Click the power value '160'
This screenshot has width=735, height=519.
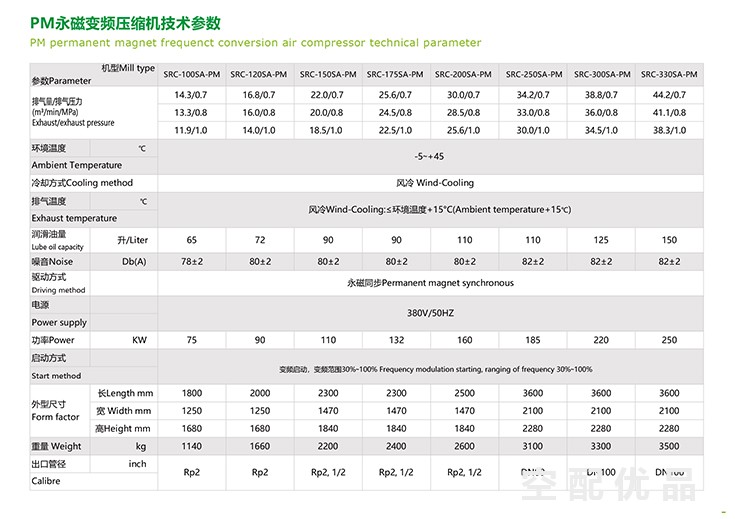(x=465, y=340)
